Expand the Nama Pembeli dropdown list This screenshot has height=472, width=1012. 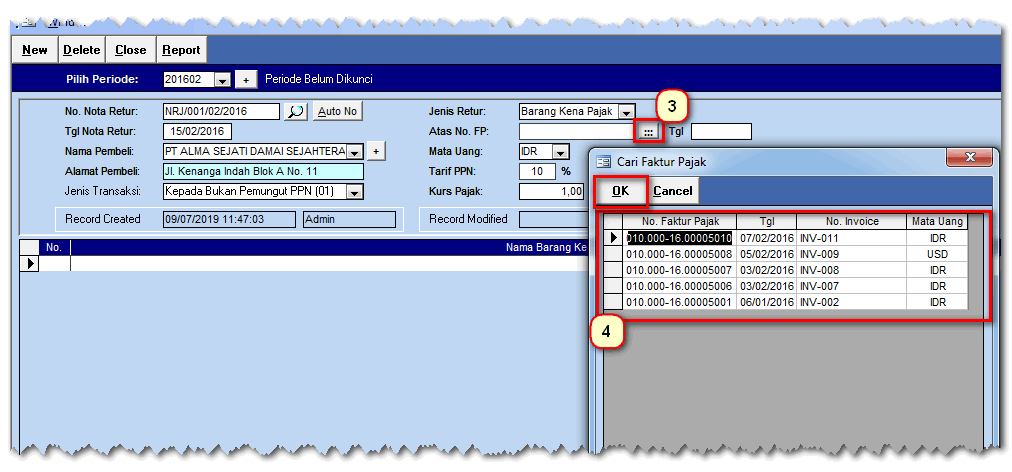click(x=353, y=151)
